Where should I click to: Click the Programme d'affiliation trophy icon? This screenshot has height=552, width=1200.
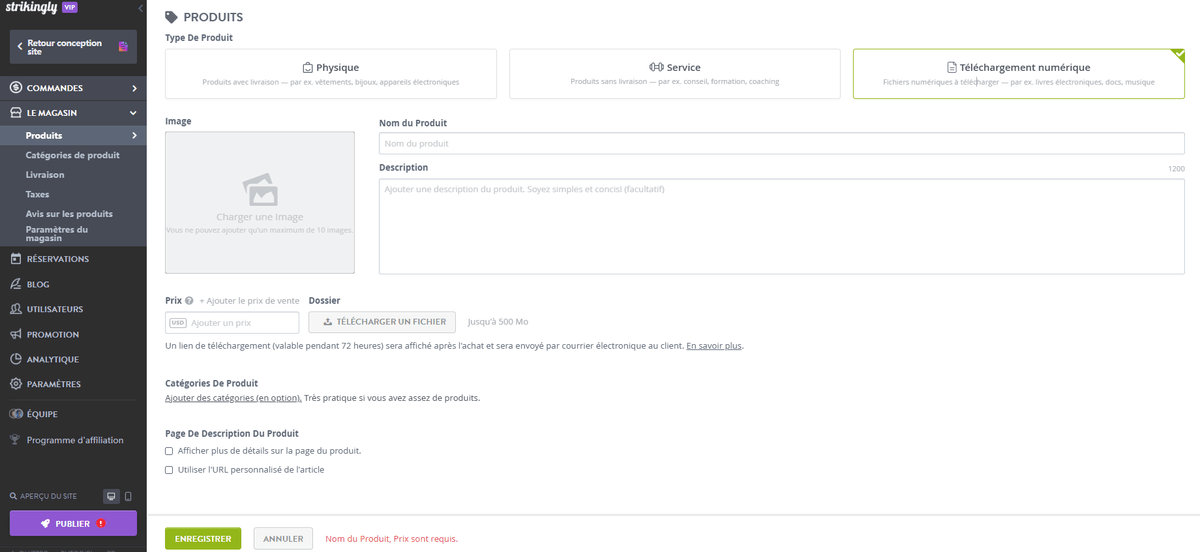pos(16,440)
